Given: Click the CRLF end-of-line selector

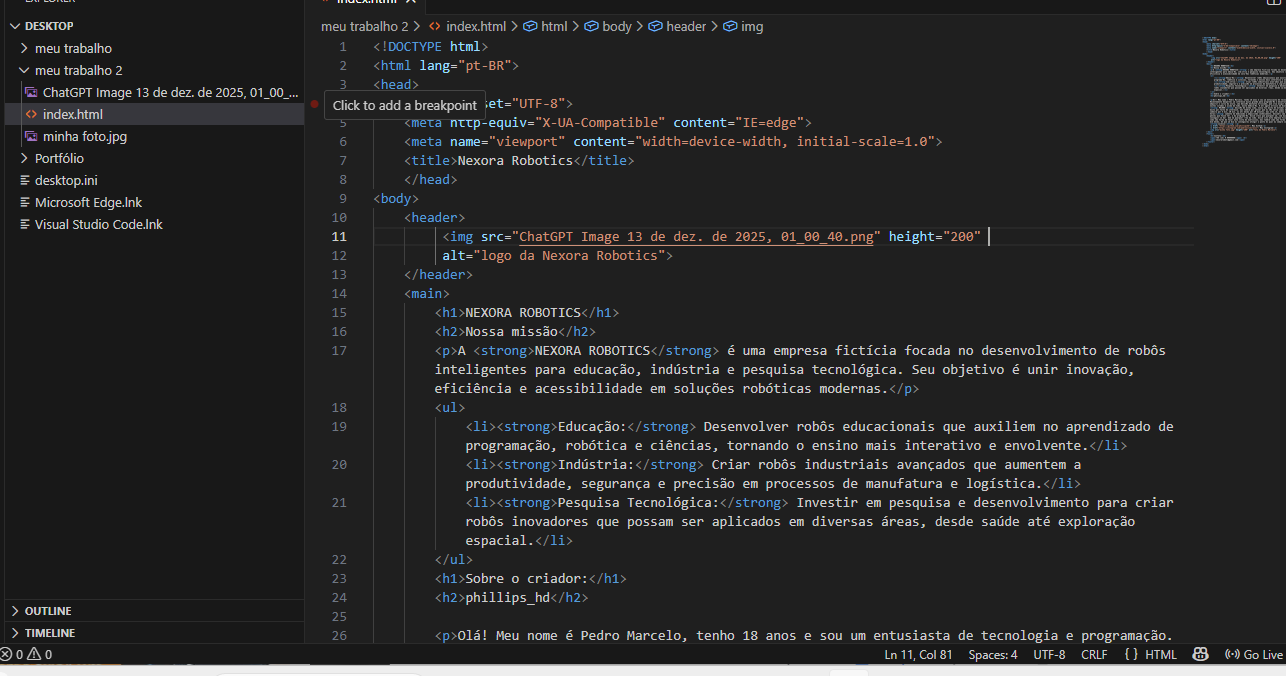Looking at the screenshot, I should coord(1094,655).
